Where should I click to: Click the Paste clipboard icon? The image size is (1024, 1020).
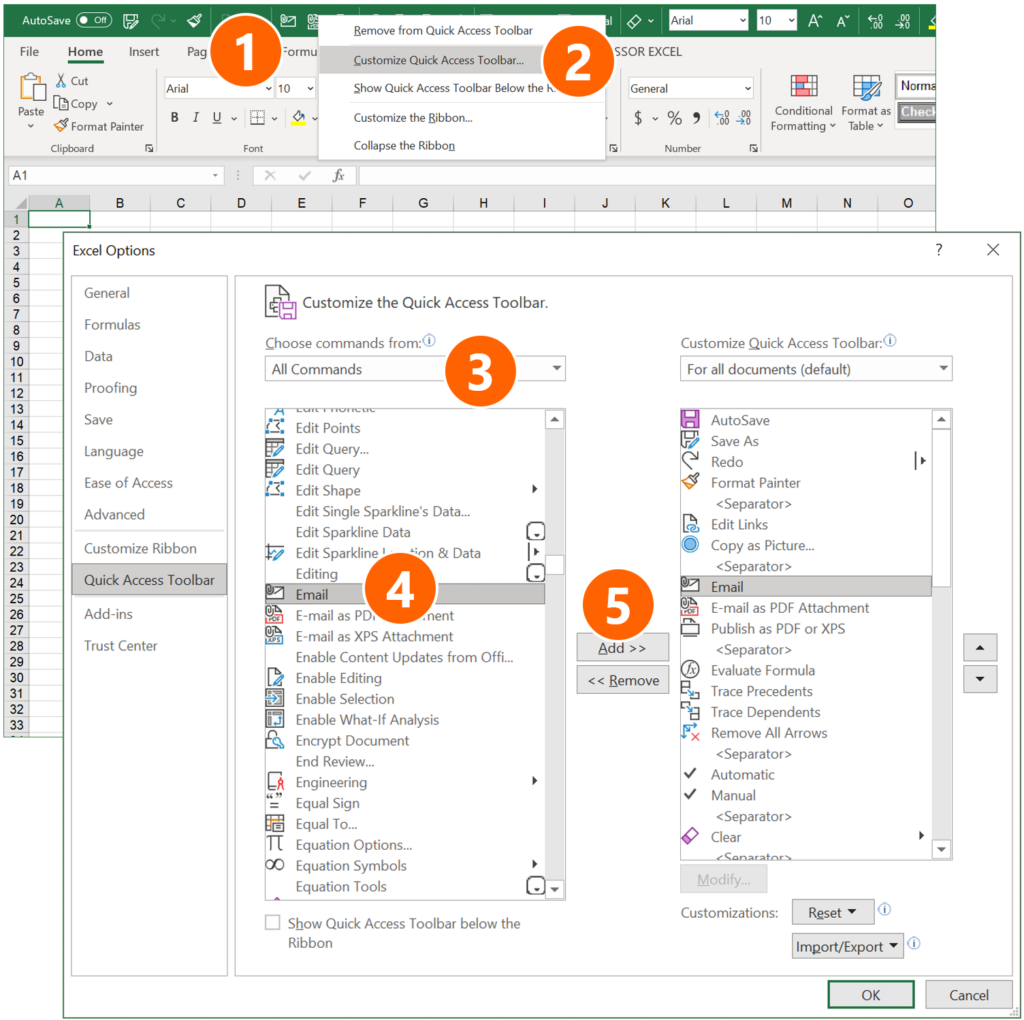coord(31,87)
